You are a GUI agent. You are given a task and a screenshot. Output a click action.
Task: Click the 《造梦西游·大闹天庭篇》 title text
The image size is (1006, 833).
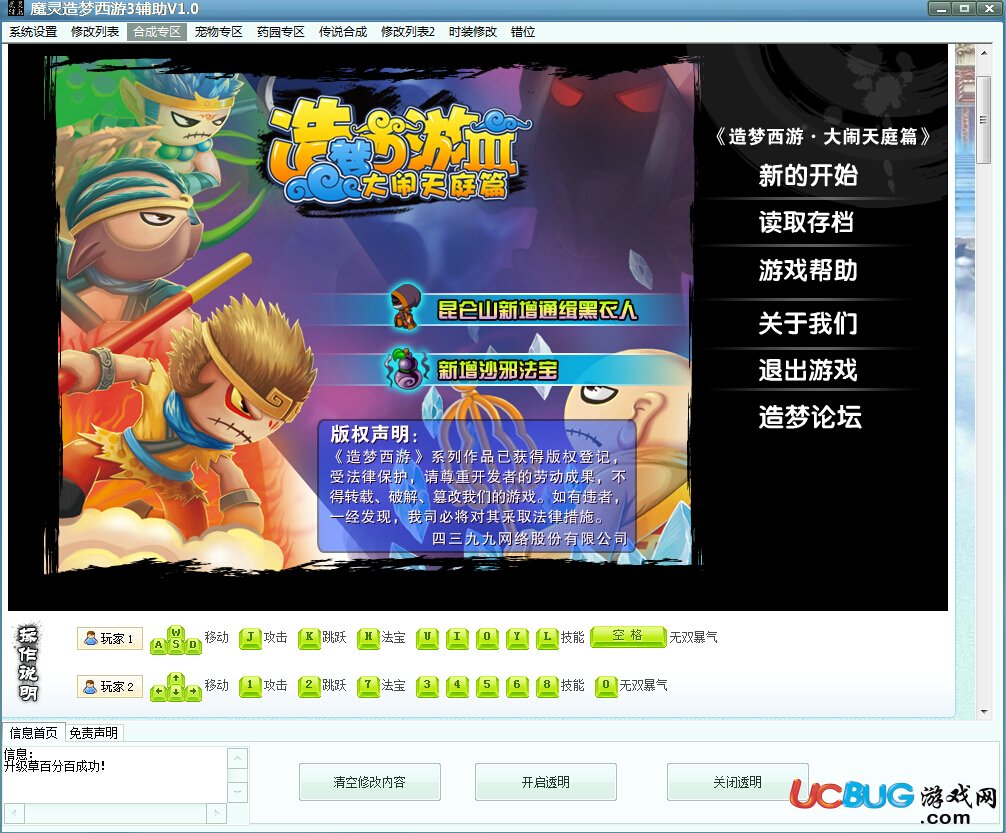pyautogui.click(x=823, y=136)
